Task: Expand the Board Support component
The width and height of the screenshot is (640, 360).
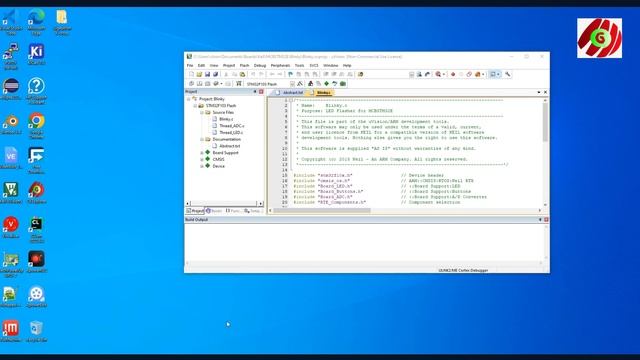Action: click(202, 153)
